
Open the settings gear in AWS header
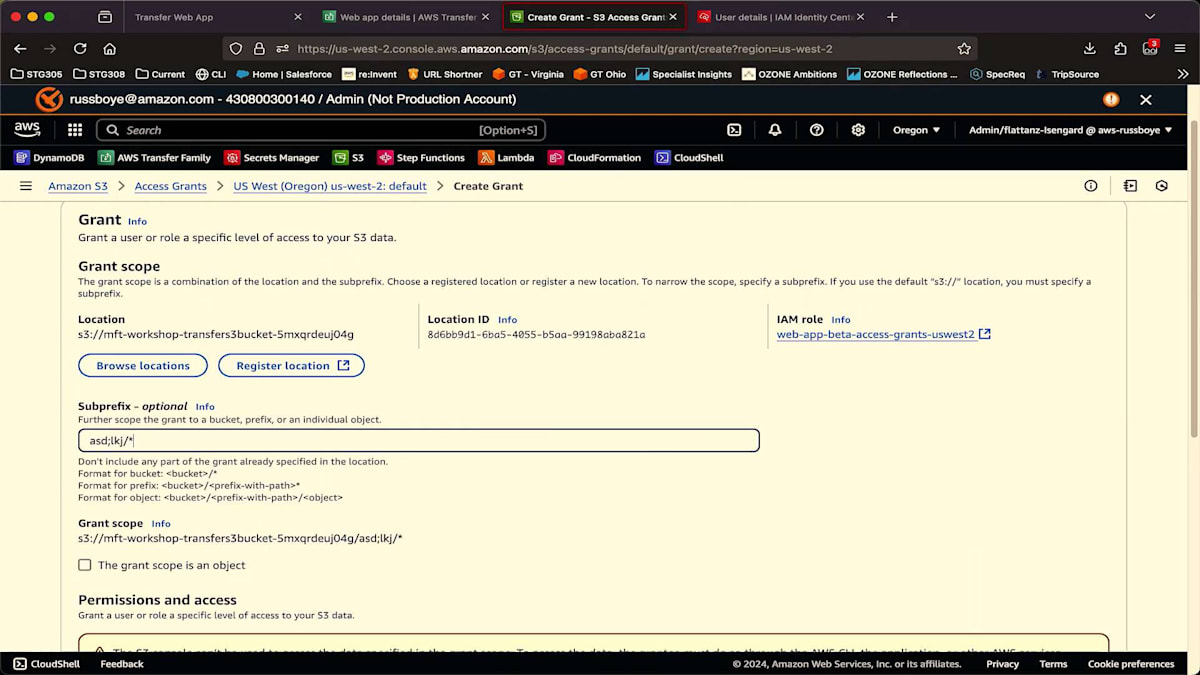[x=858, y=130]
